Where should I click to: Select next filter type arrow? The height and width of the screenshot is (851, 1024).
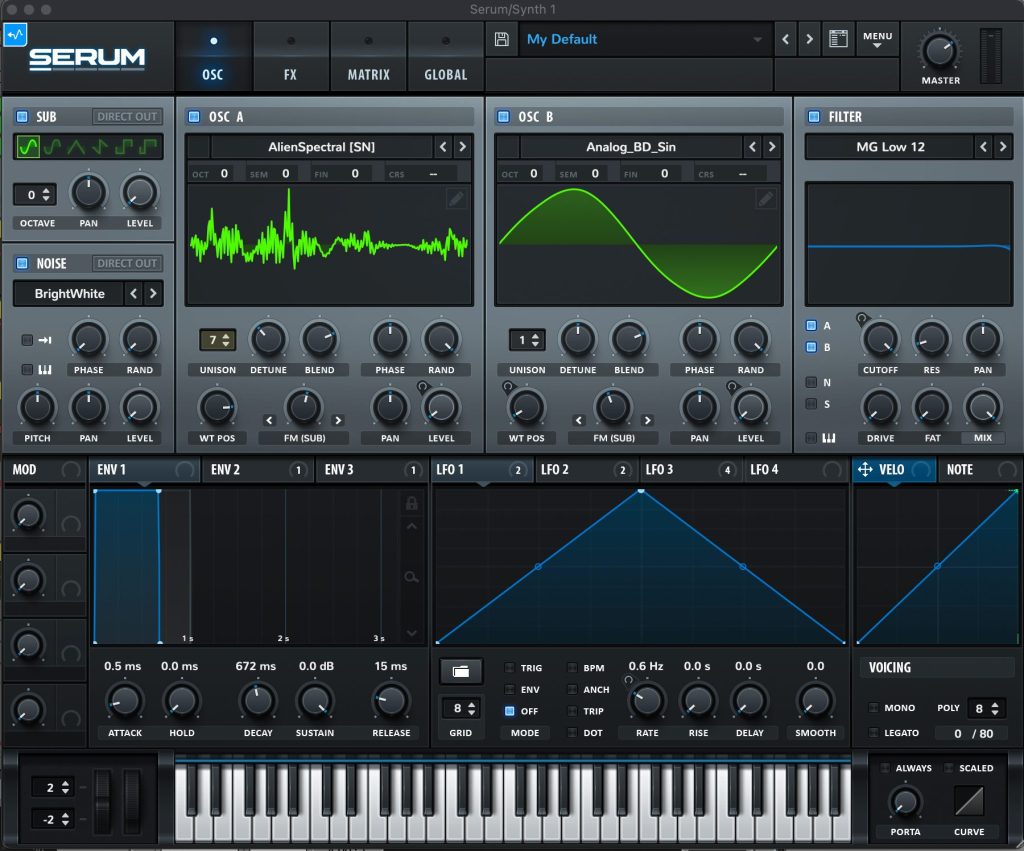pos(1003,147)
